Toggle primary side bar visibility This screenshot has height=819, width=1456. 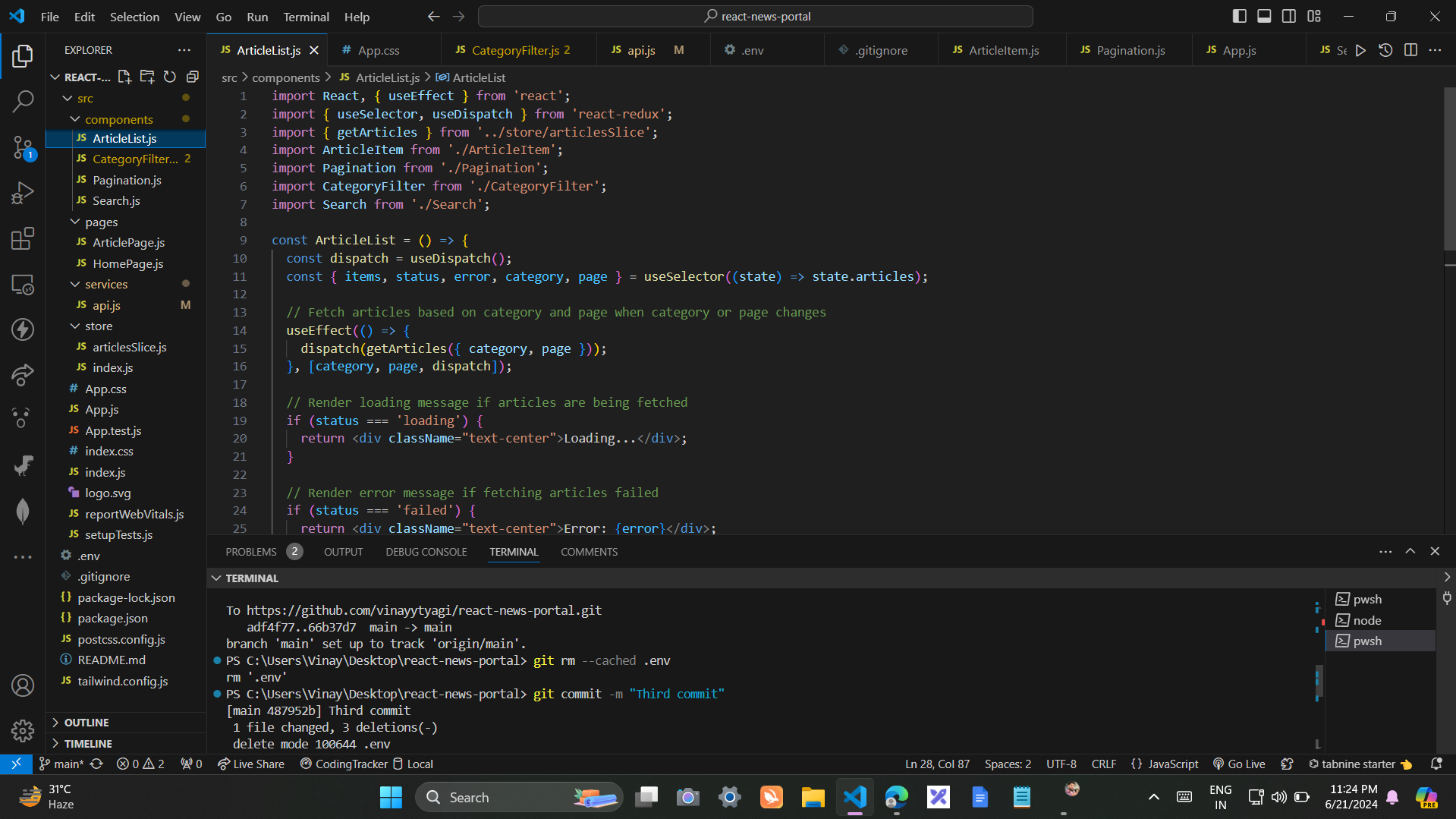(1240, 16)
